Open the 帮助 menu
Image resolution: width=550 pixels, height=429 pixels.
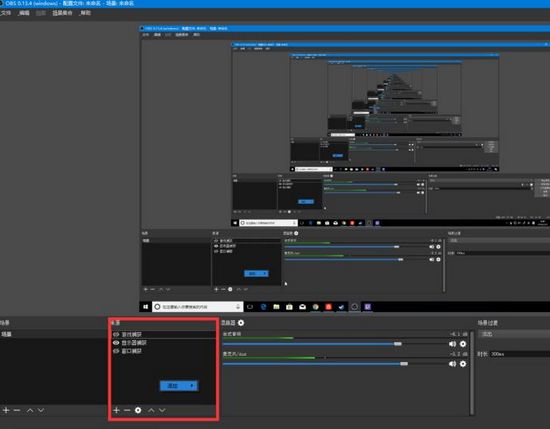pos(85,13)
